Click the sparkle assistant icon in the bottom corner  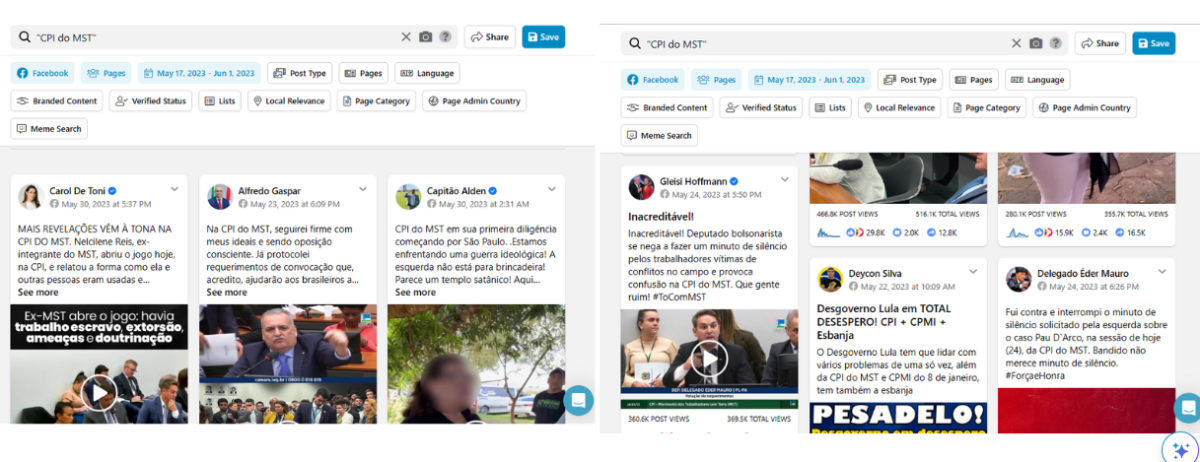[x=1180, y=448]
